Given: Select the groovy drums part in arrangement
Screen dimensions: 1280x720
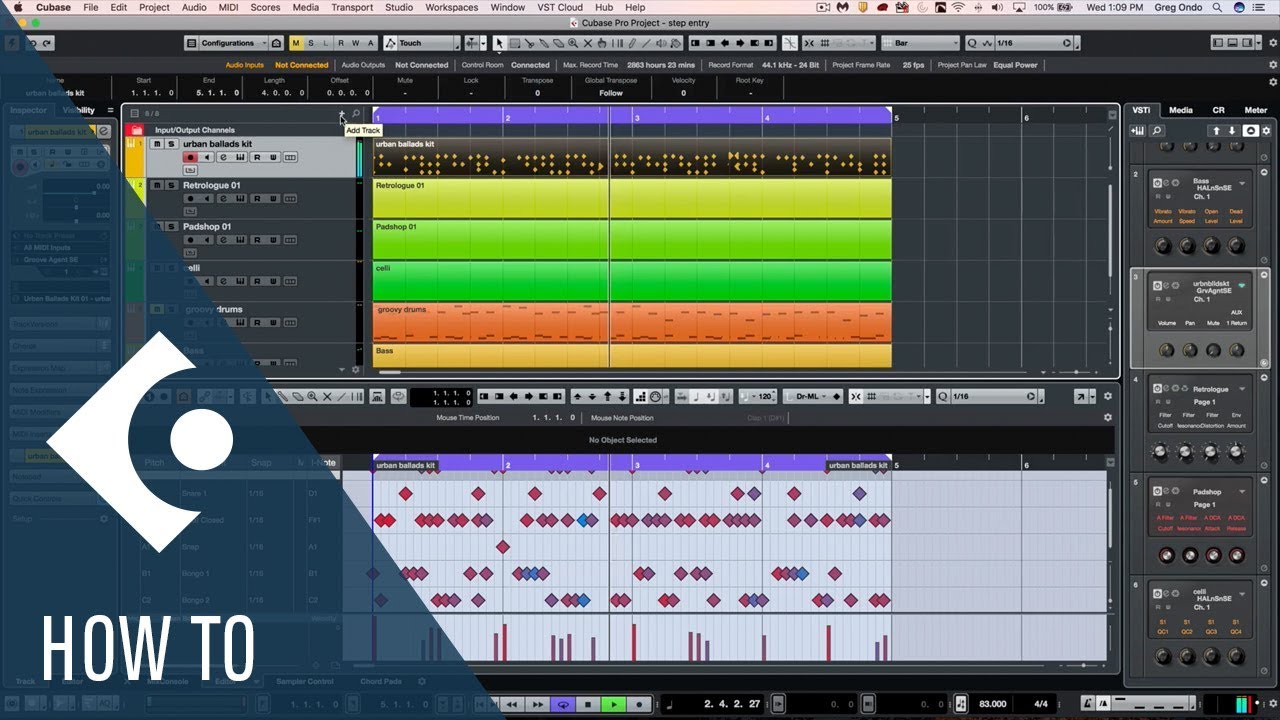Looking at the screenshot, I should [632, 322].
